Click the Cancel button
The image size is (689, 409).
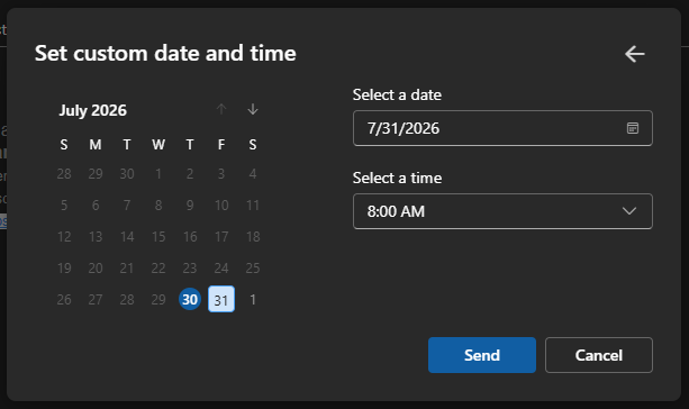click(x=598, y=355)
